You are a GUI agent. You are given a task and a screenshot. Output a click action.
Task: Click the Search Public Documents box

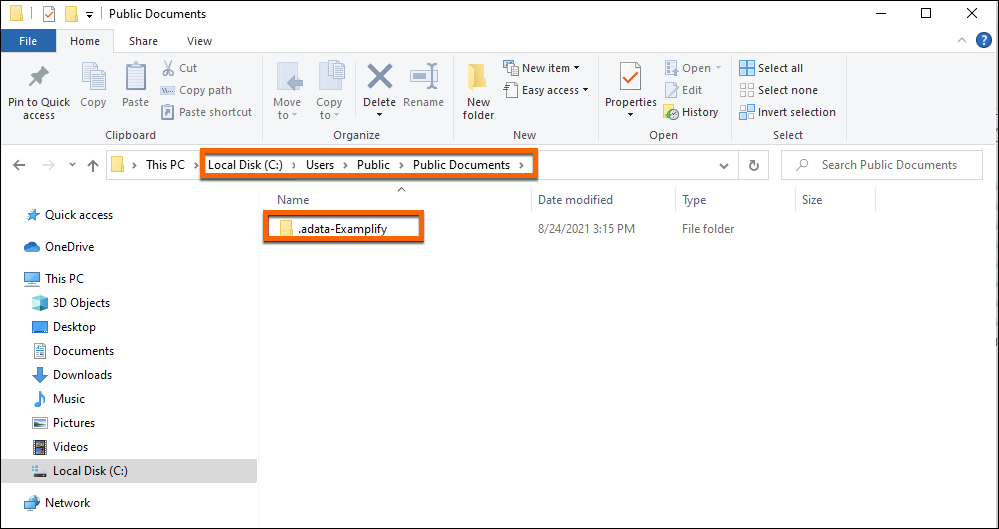tap(882, 165)
